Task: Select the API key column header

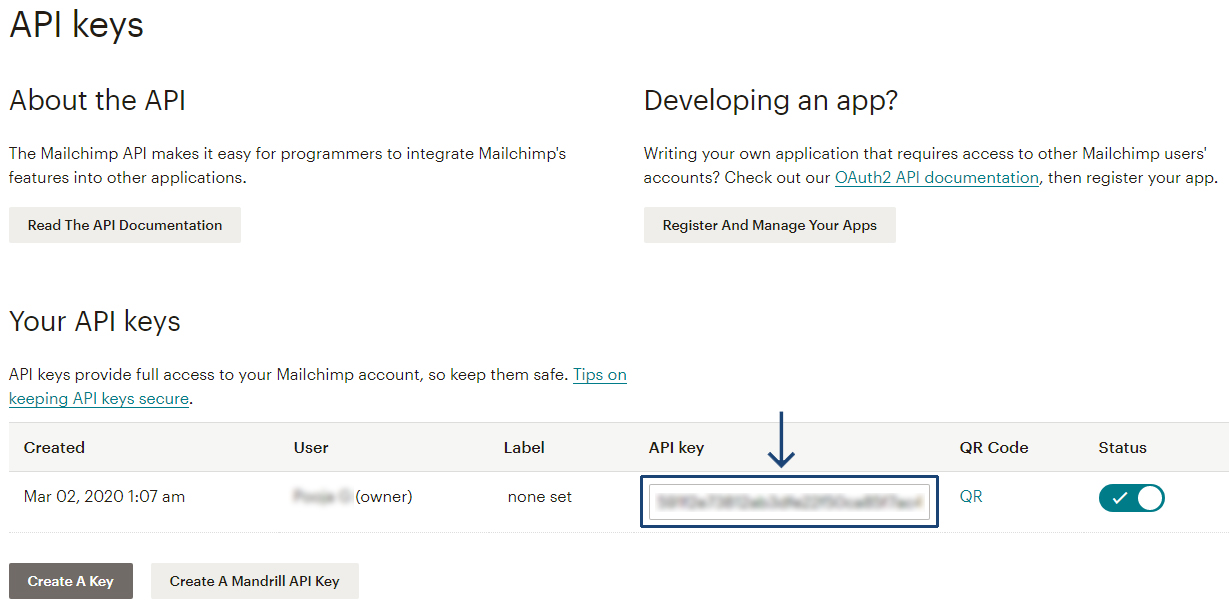Action: click(x=676, y=447)
